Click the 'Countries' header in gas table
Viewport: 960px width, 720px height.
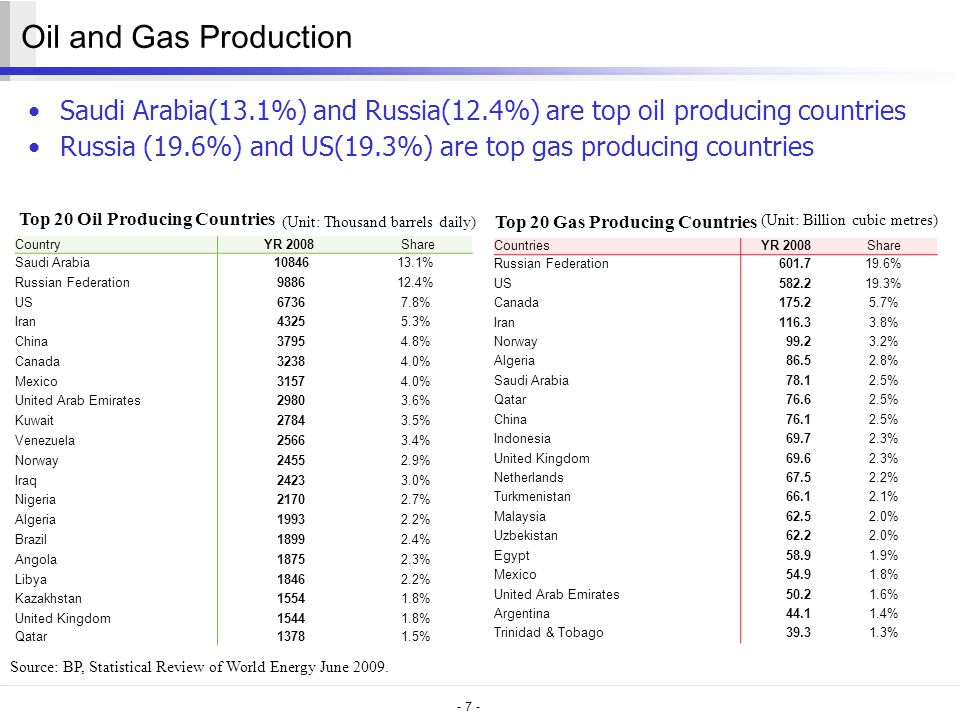522,246
